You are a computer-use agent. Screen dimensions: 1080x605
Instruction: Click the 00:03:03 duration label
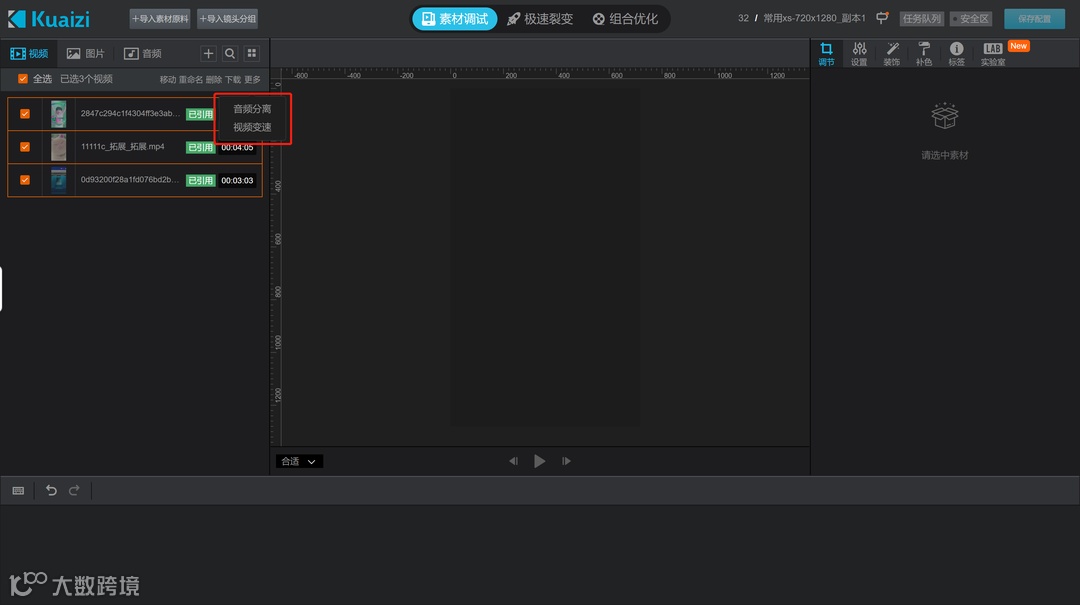pos(238,181)
